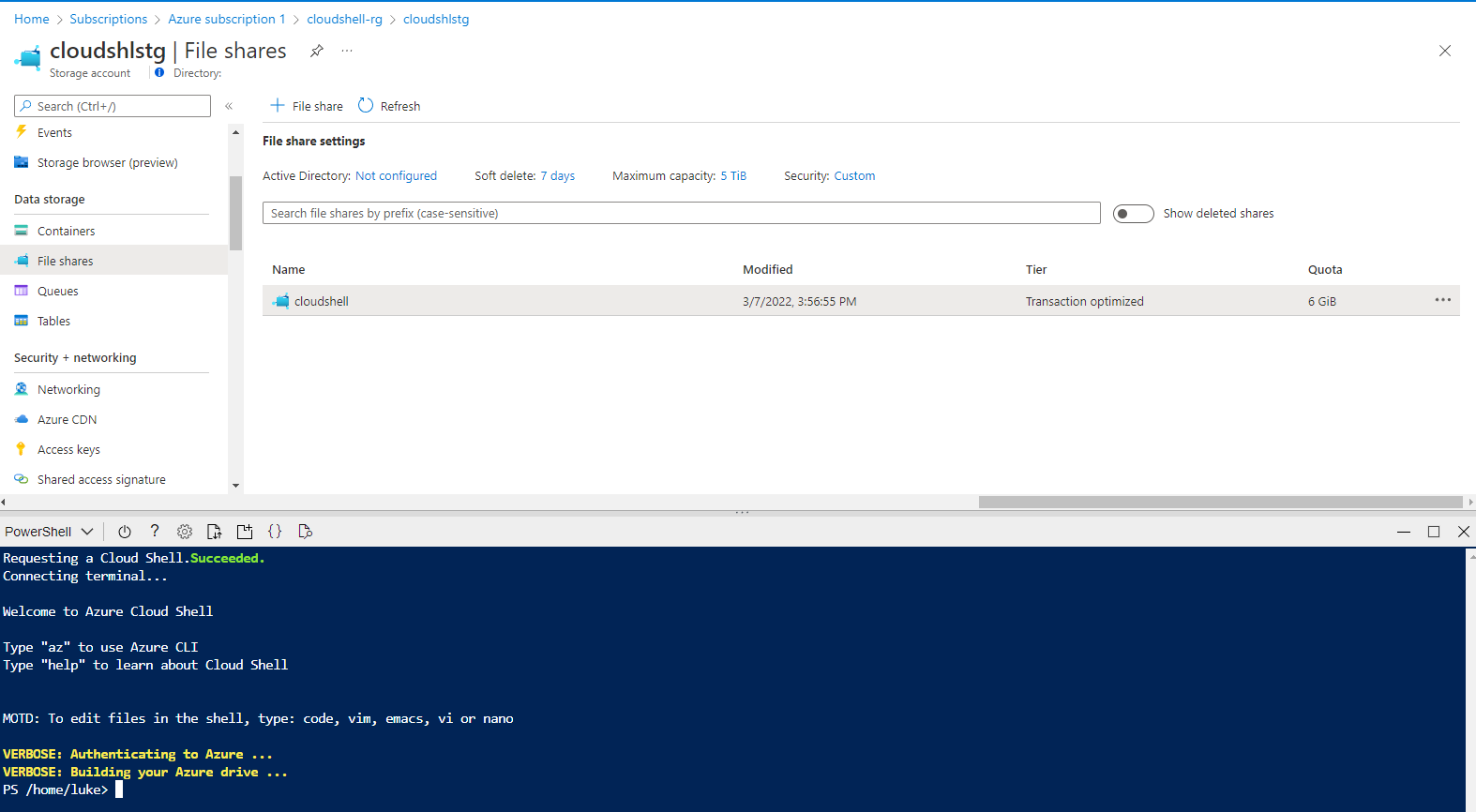Go to Azure subscription 1 breadcrumb
This screenshot has height=812, width=1476.
[226, 19]
